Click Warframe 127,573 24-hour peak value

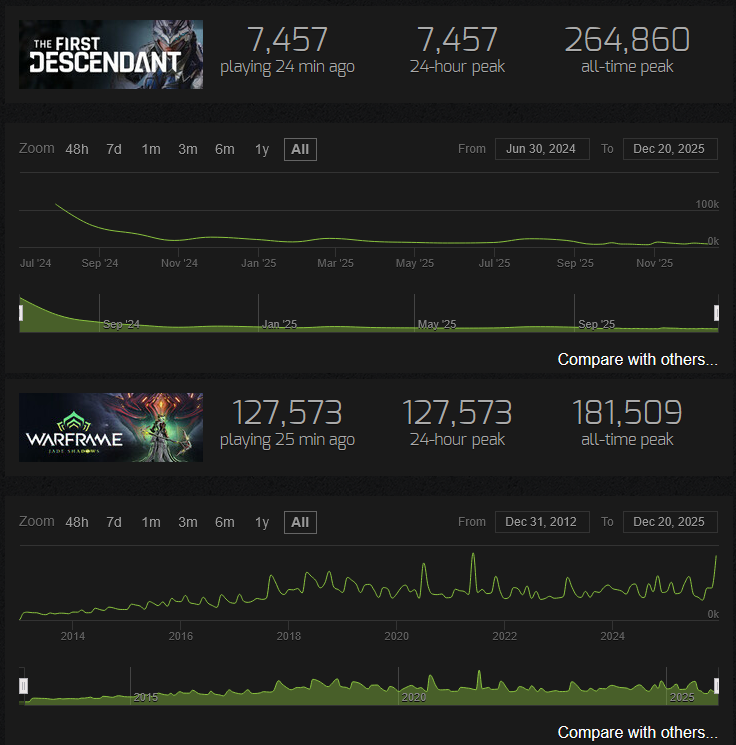click(457, 412)
